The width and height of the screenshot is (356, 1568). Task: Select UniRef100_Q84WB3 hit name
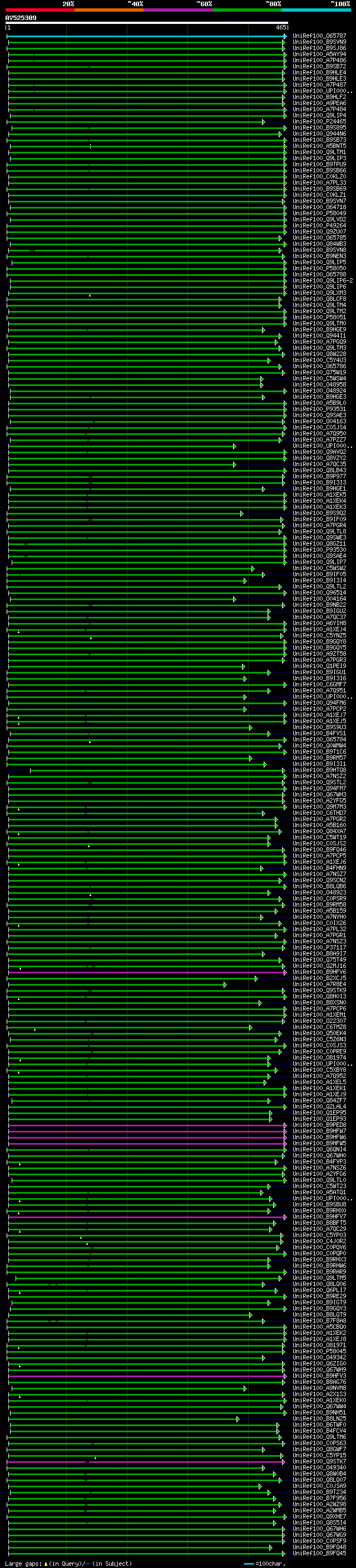[319, 244]
